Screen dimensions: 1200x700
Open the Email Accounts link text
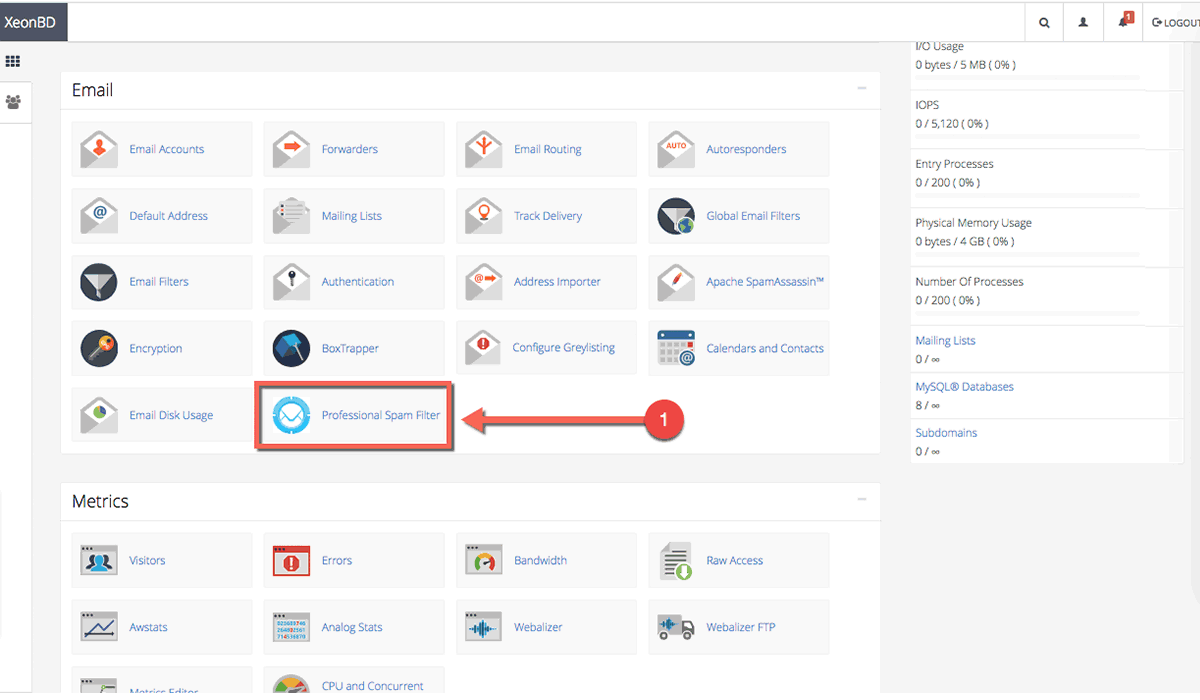(x=167, y=149)
